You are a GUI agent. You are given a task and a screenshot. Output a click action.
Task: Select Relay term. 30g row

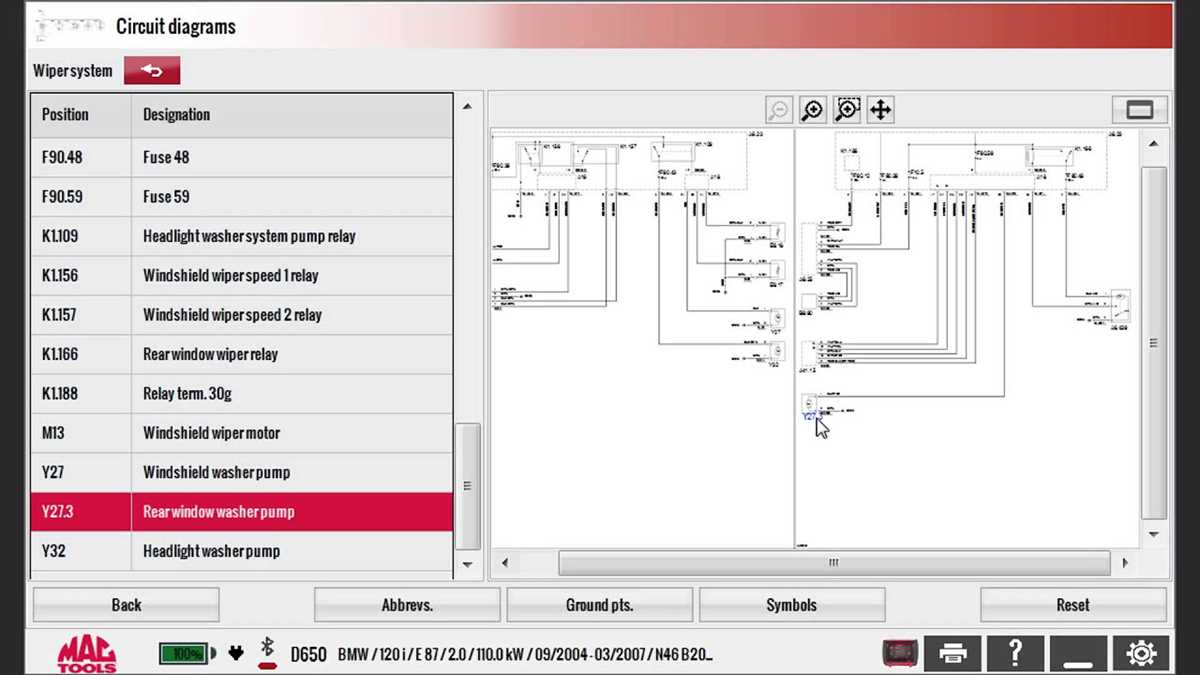click(x=242, y=394)
